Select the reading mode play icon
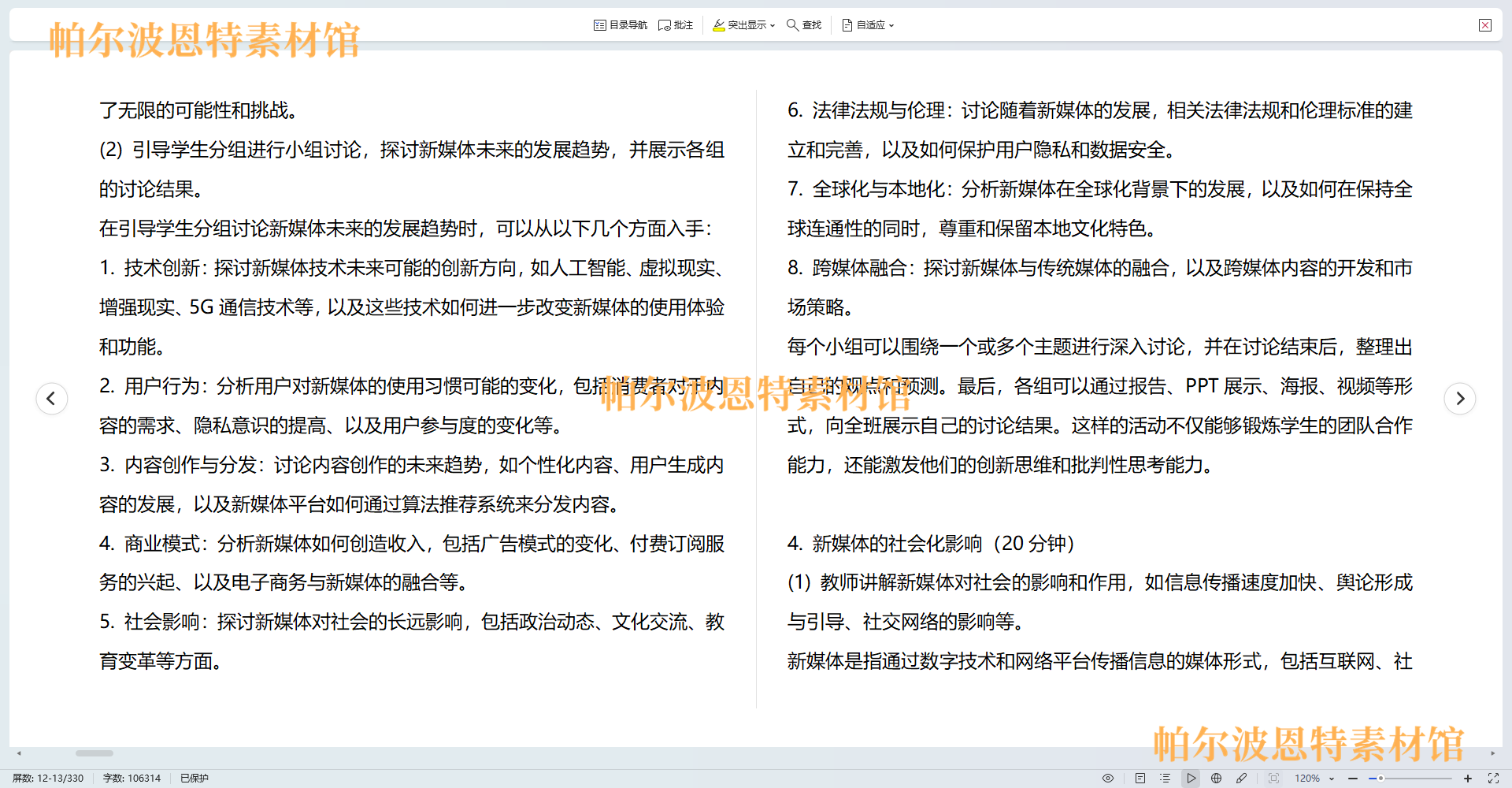Image resolution: width=1512 pixels, height=788 pixels. point(1191,778)
